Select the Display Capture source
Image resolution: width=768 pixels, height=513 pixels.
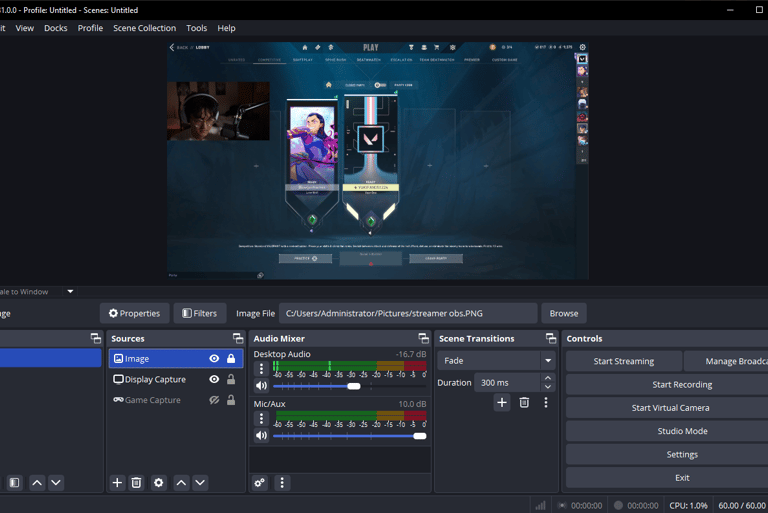click(155, 379)
